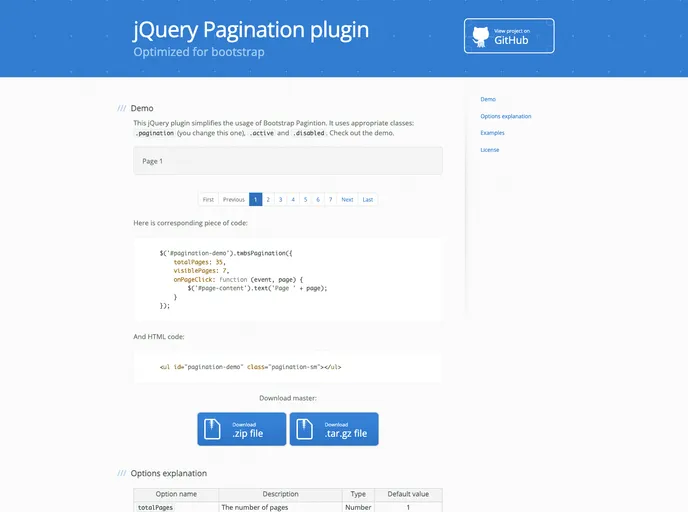This screenshot has height=512, width=688.
Task: Select page 1 in pagination
Action: point(255,200)
